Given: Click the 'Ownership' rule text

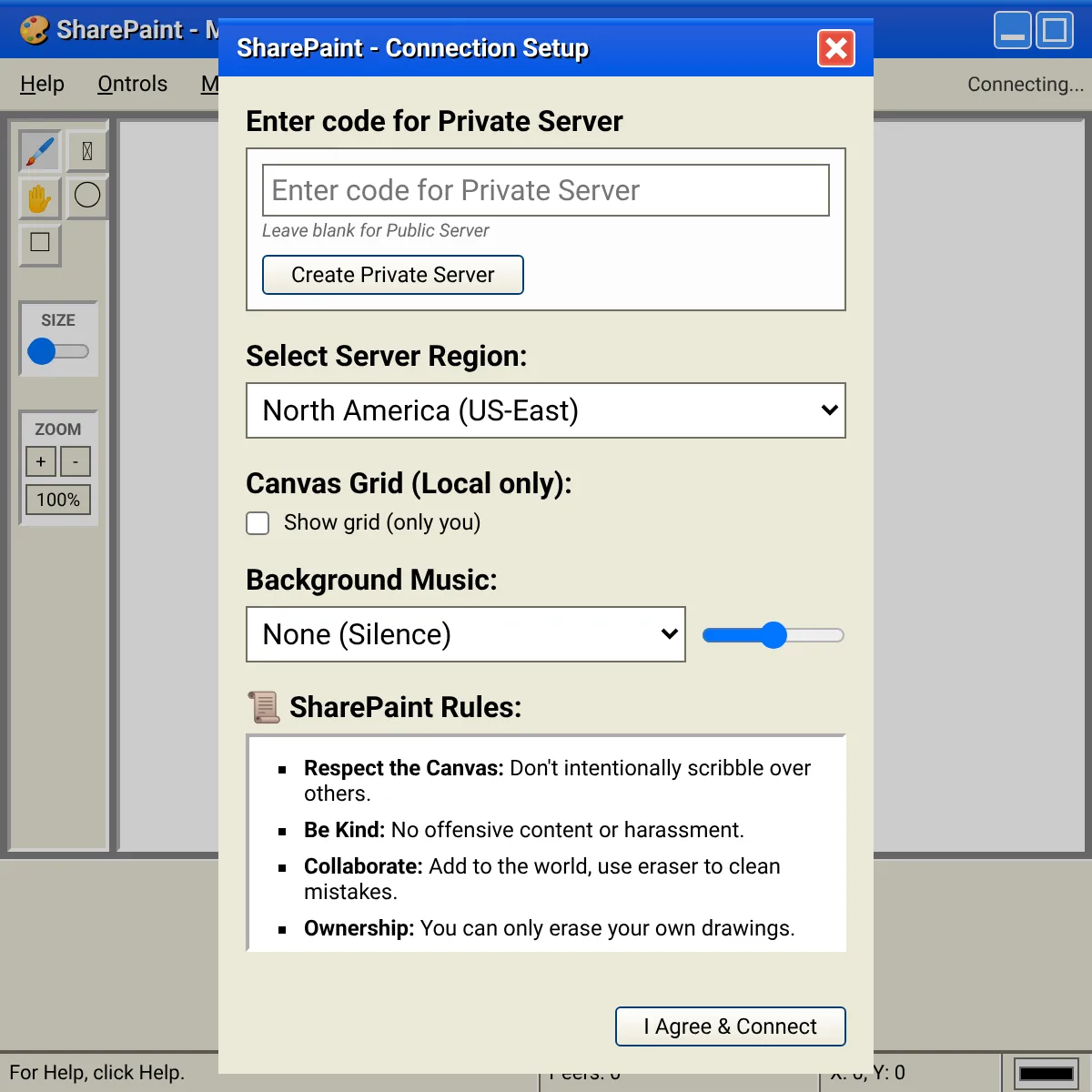Looking at the screenshot, I should 550,928.
